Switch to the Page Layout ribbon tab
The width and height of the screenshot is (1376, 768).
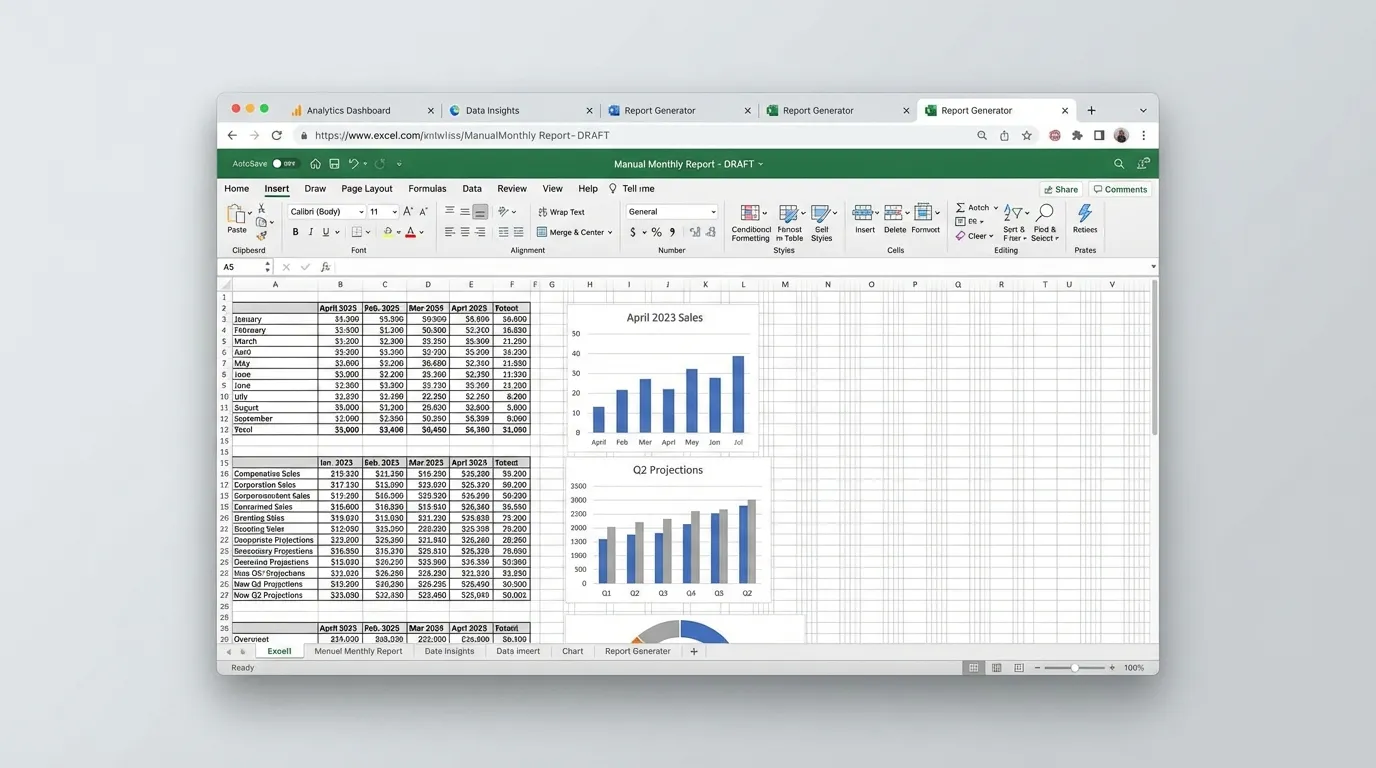coord(366,189)
